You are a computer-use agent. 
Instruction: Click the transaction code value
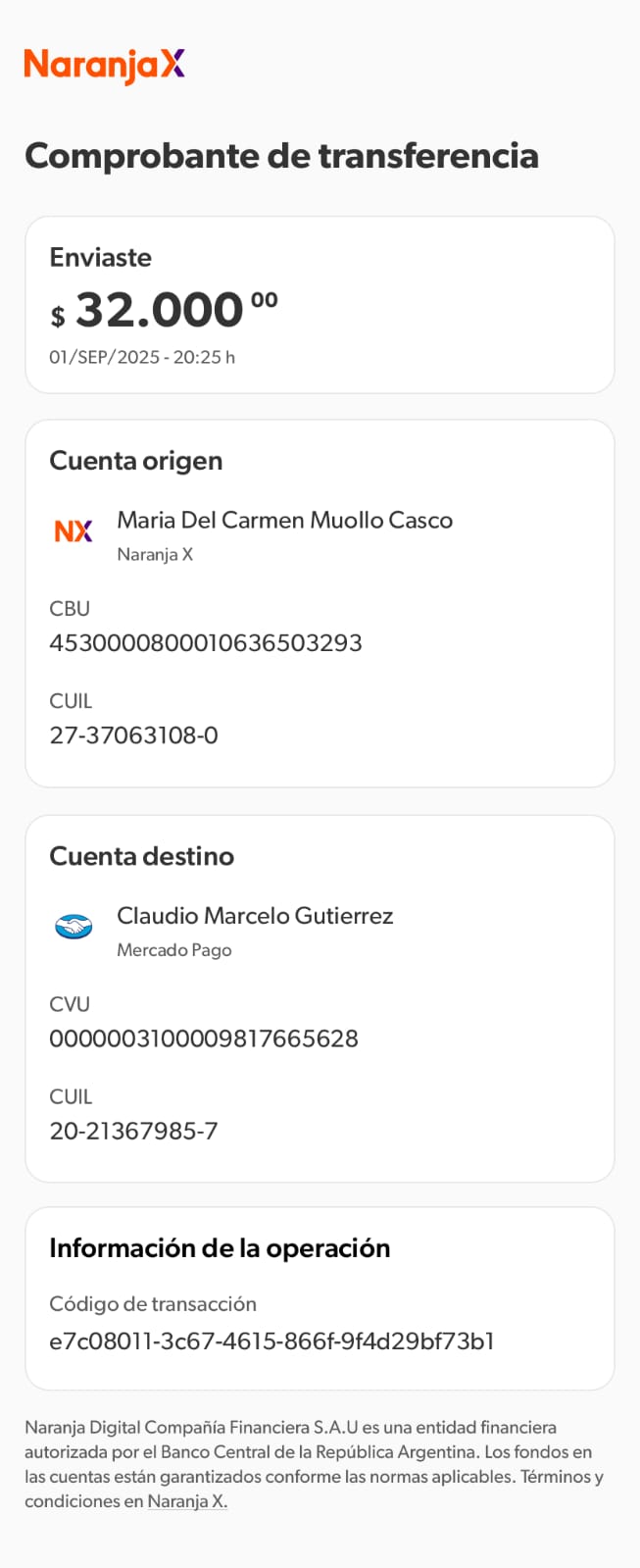pos(271,1340)
